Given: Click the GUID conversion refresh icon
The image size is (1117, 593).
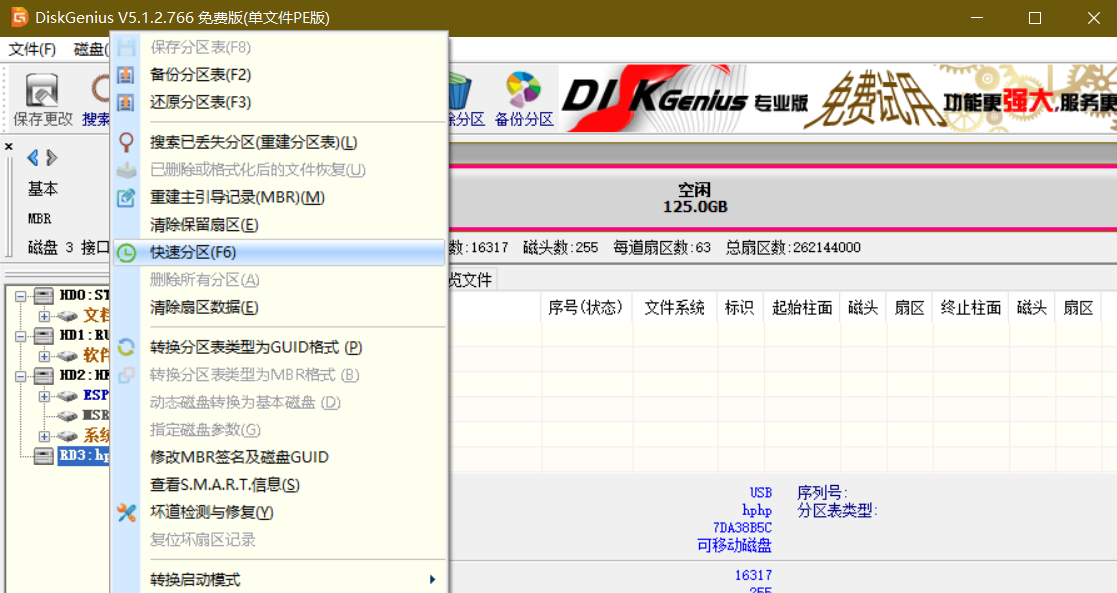Looking at the screenshot, I should pyautogui.click(x=126, y=347).
